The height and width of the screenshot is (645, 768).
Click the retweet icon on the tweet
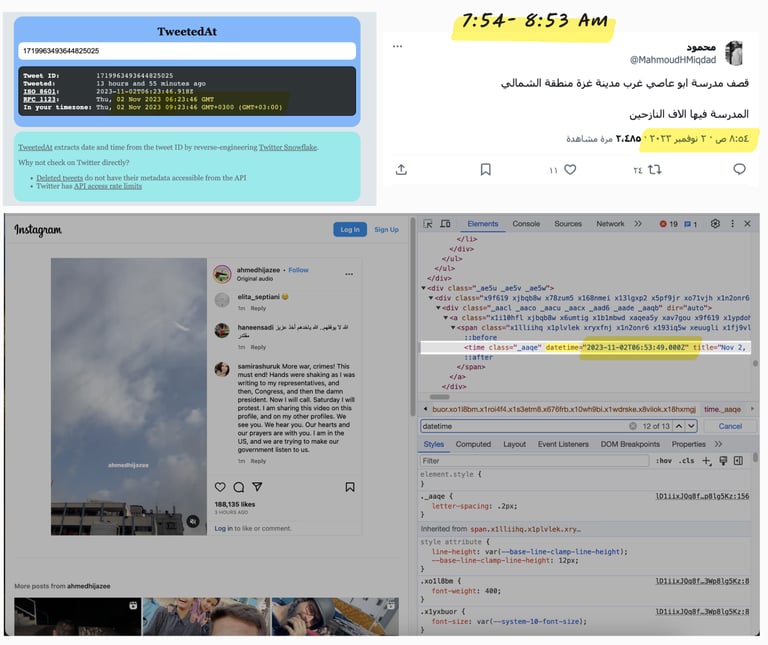(655, 170)
